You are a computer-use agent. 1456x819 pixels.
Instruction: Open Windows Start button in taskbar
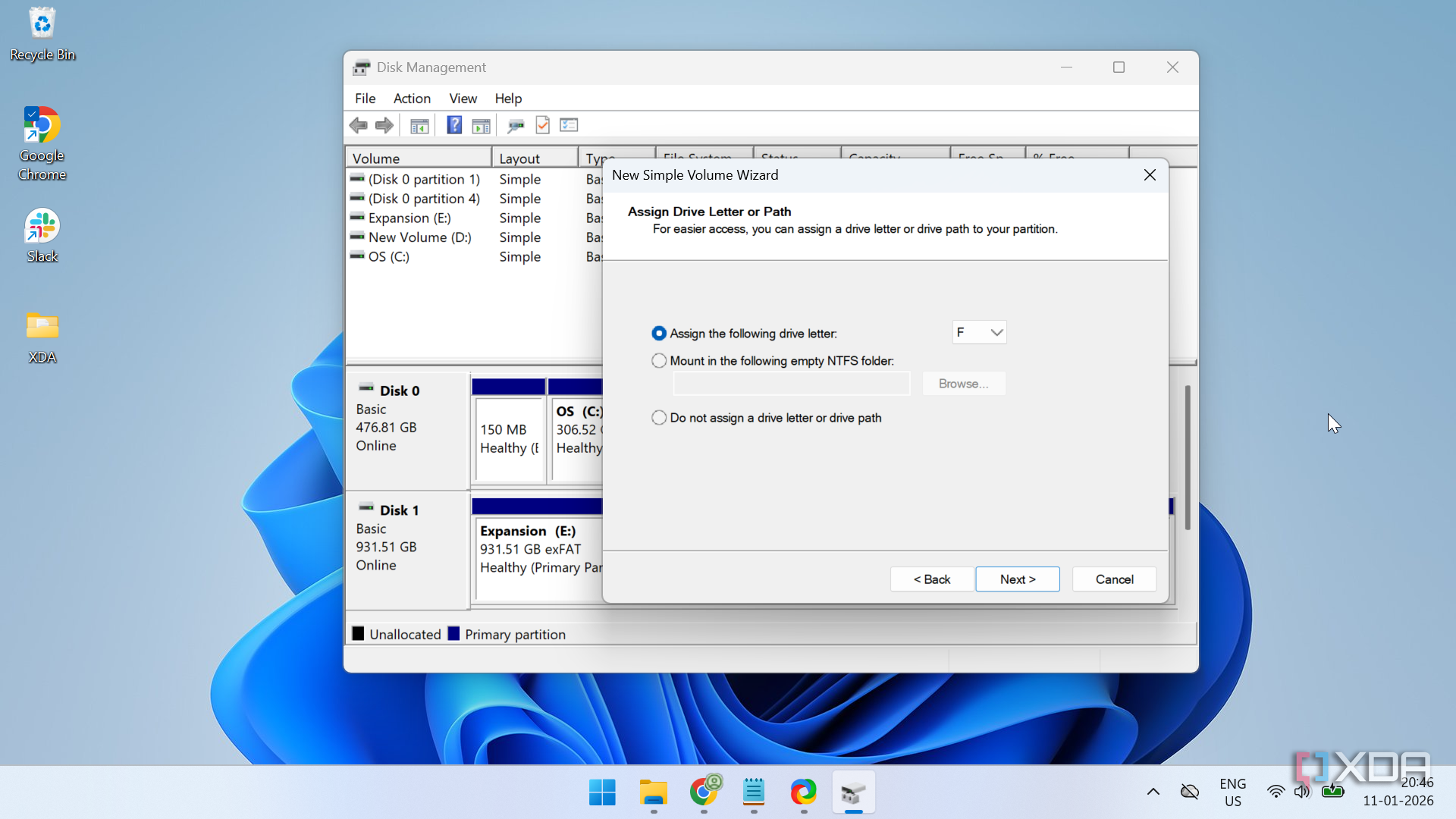(602, 792)
